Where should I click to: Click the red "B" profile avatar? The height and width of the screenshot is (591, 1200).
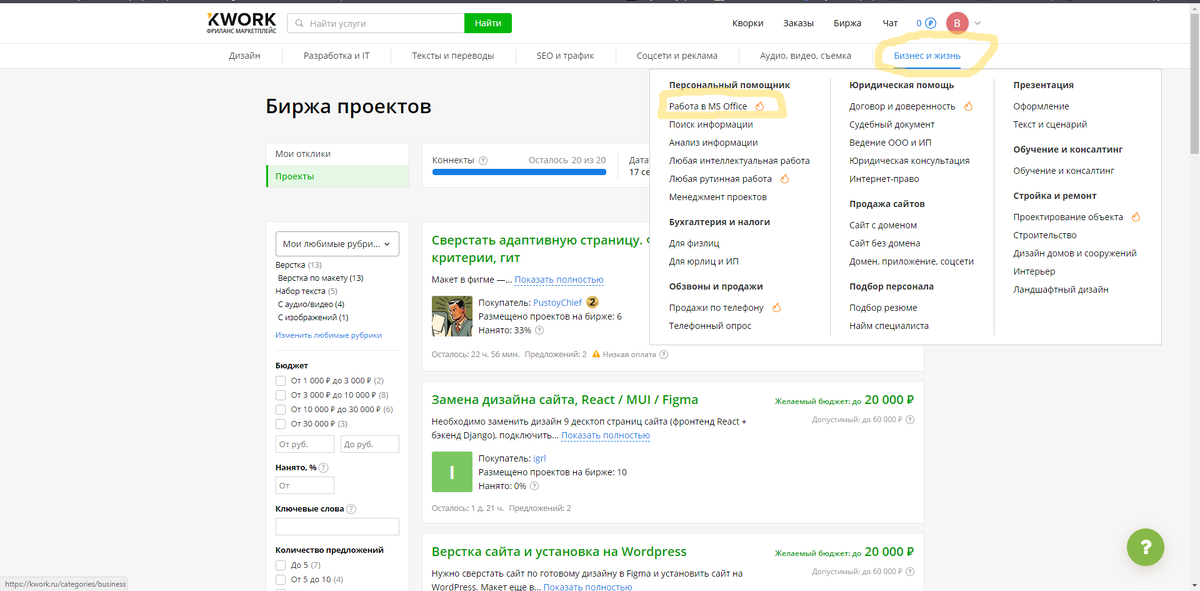[959, 21]
